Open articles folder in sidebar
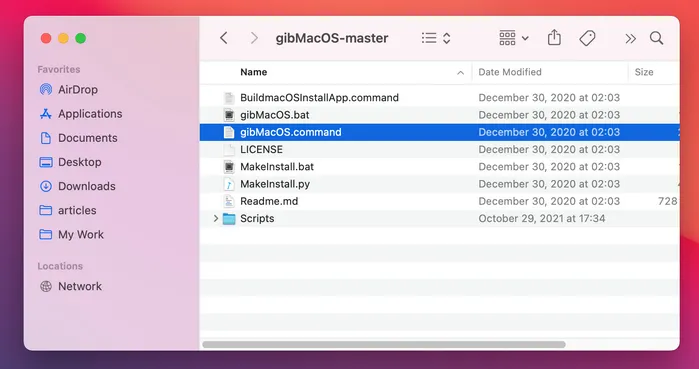Screen dimensions: 699x369 click(68, 210)
